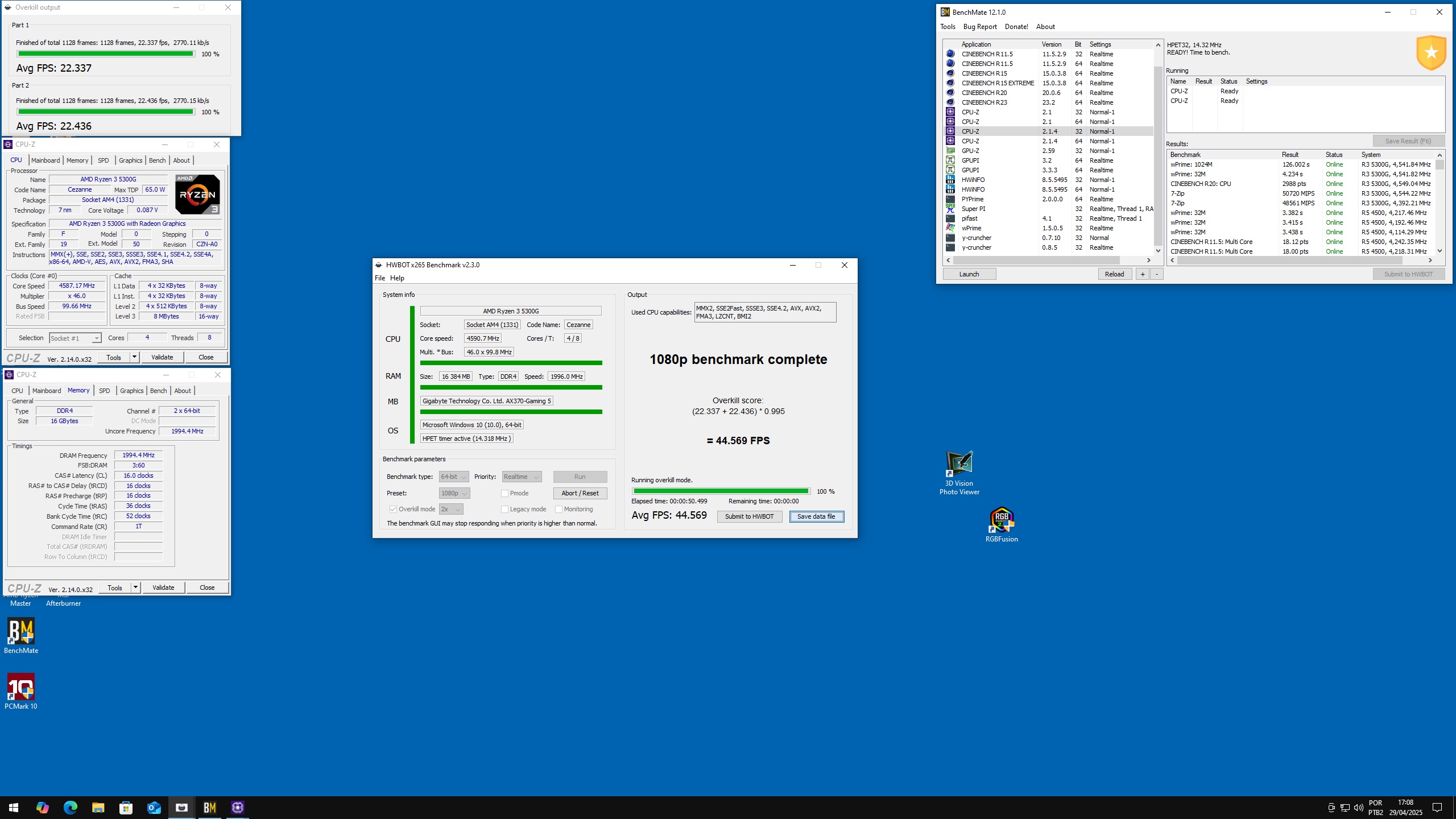
Task: Open File menu in HWBOT x265
Action: pos(380,278)
